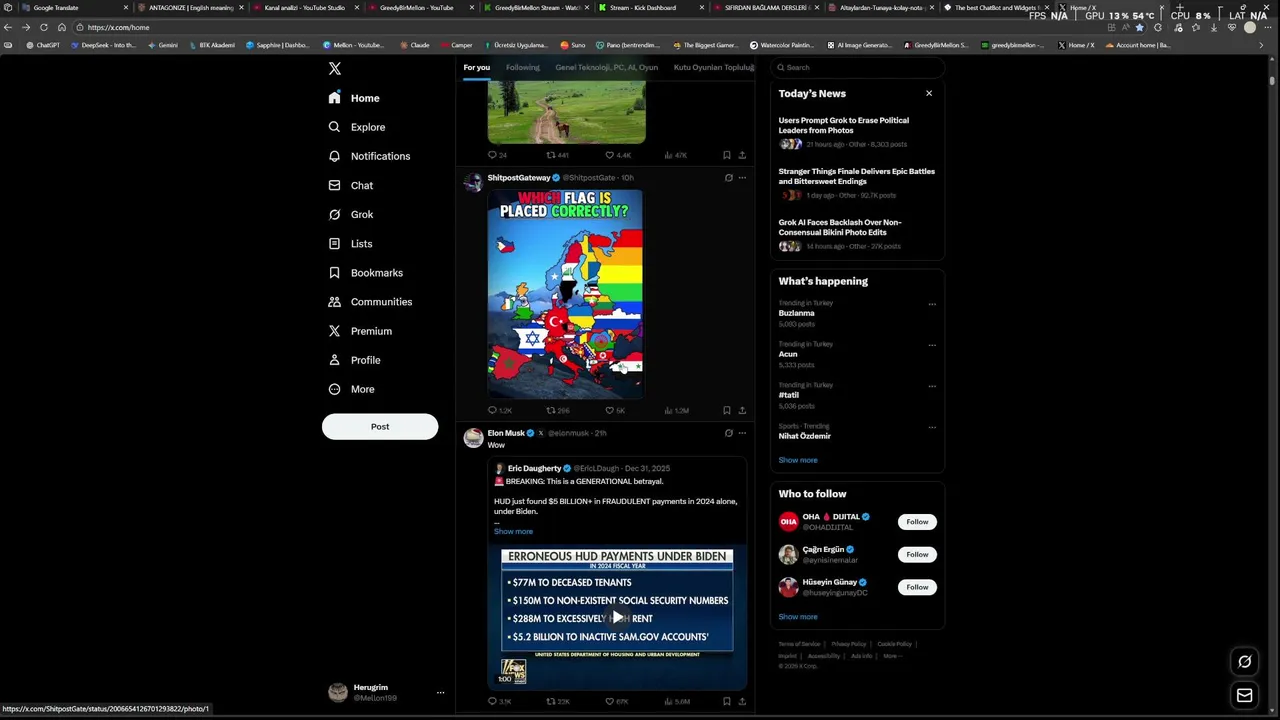Switch to the Following tab
1280x720 pixels.
(x=522, y=67)
